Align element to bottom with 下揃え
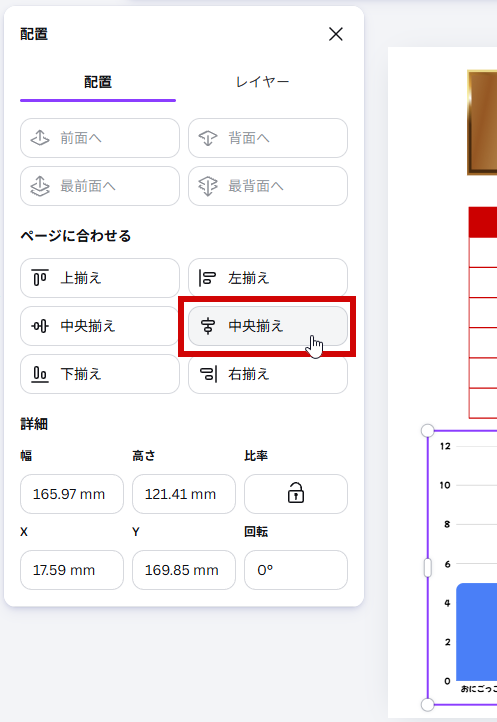Viewport: 497px width, 722px height. tap(100, 374)
